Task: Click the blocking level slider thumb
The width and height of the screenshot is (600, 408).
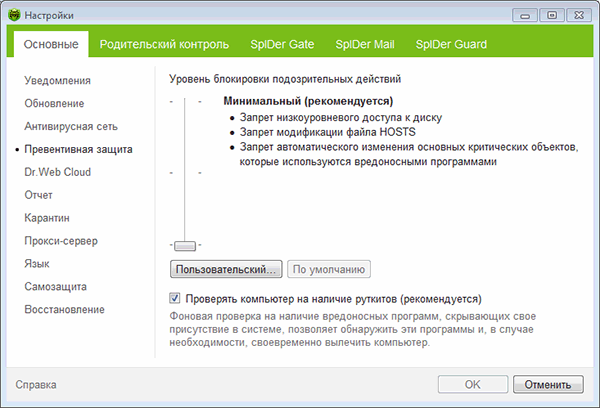Action: pos(185,246)
